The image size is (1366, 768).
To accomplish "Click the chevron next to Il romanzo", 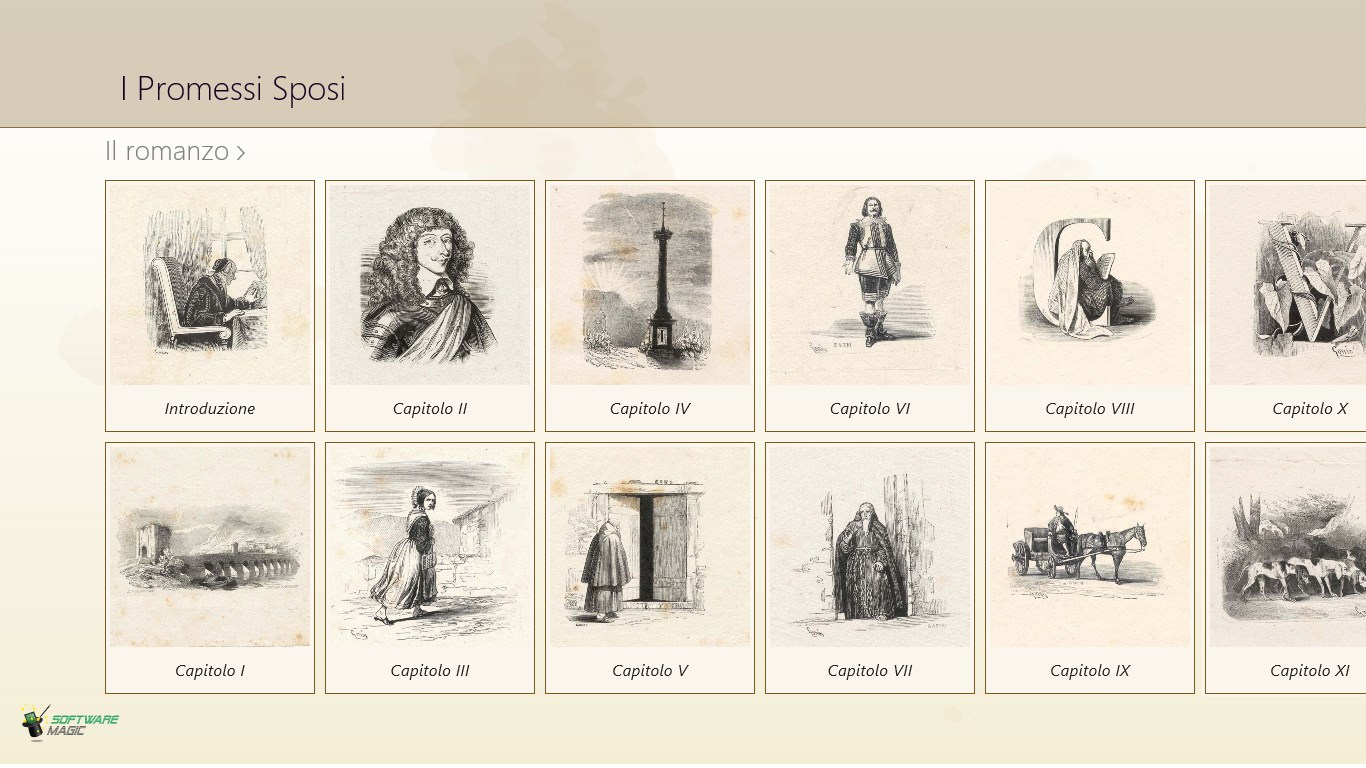I will [x=241, y=153].
